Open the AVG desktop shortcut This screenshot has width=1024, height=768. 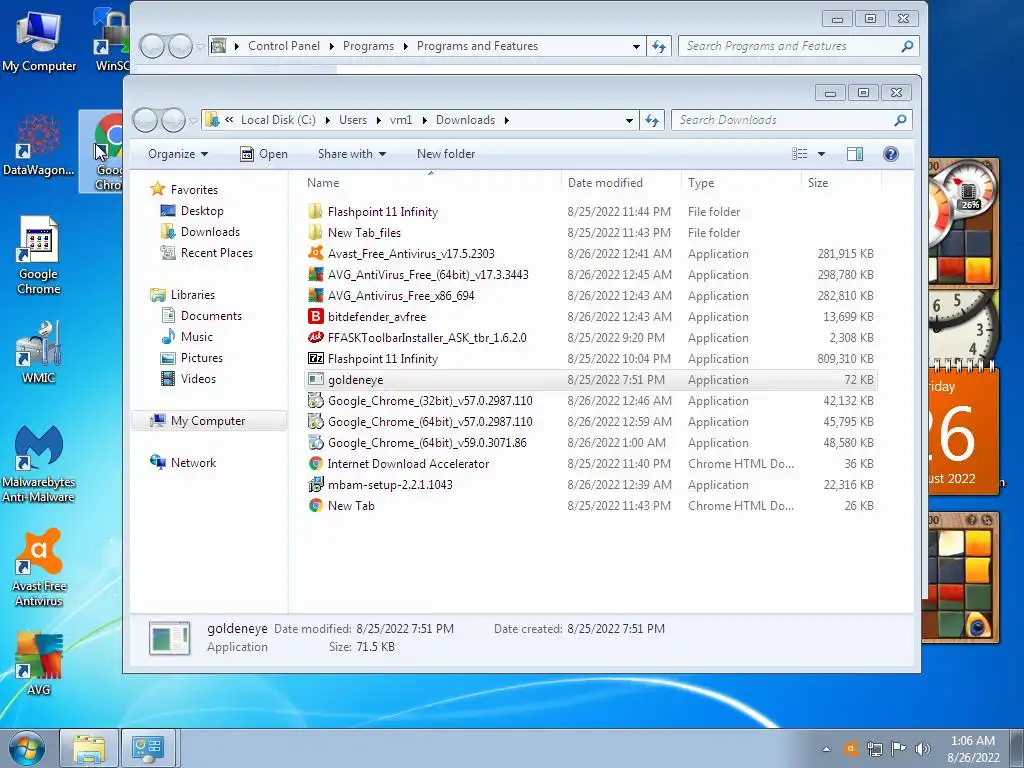[39, 664]
